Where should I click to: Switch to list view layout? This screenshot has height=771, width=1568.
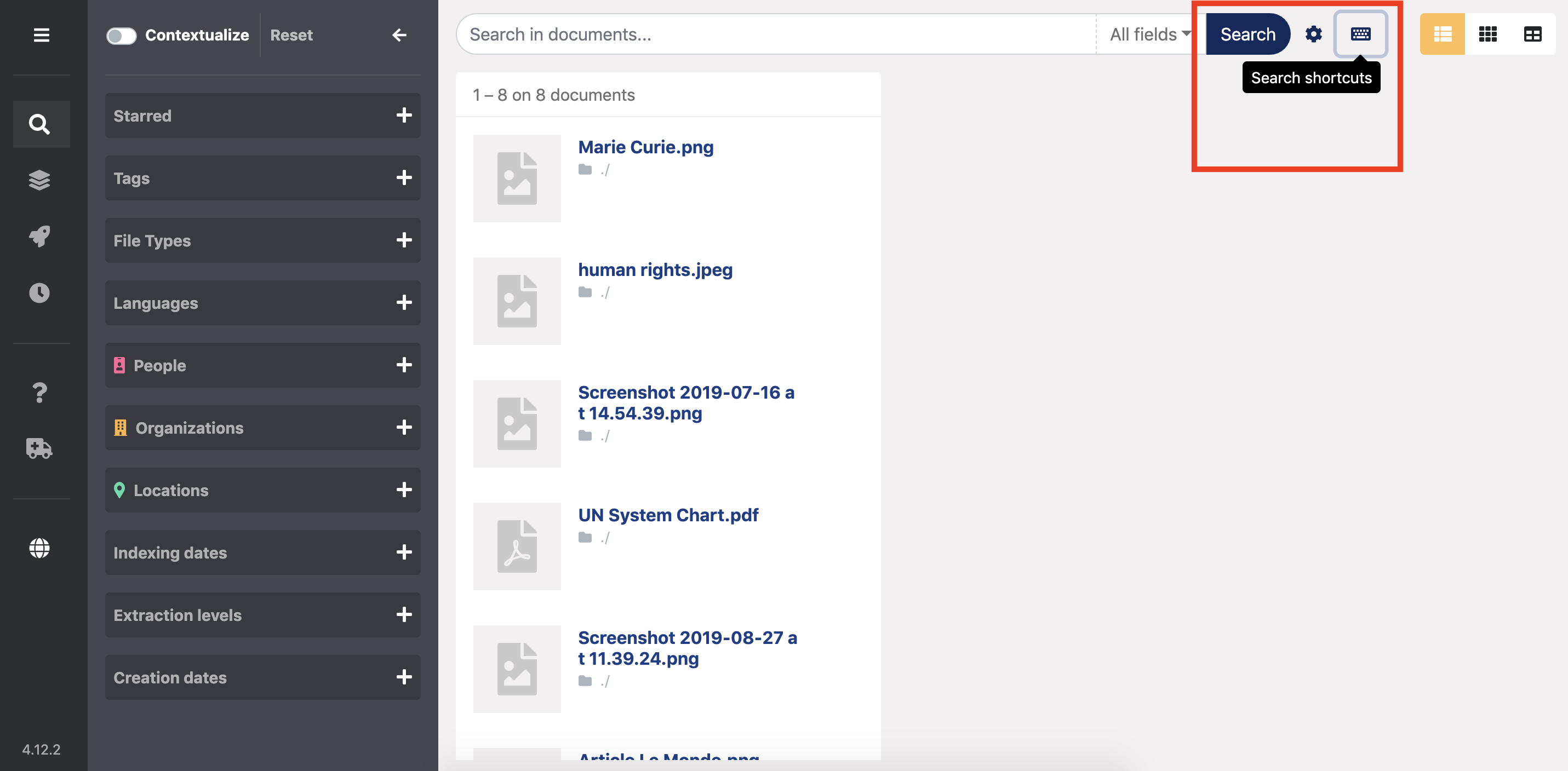(x=1443, y=34)
